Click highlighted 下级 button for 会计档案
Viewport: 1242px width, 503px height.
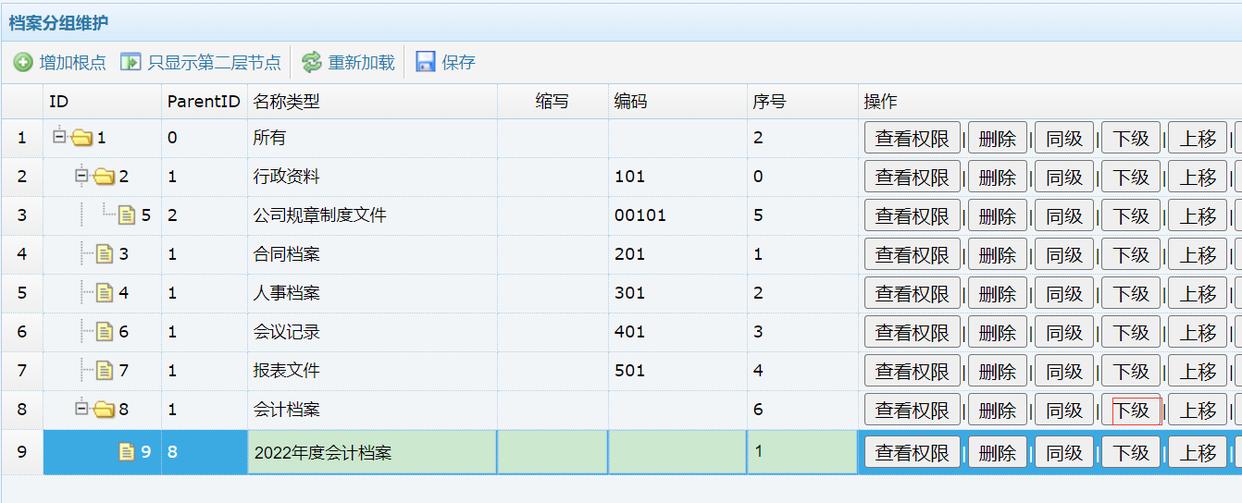pyautogui.click(x=1131, y=410)
